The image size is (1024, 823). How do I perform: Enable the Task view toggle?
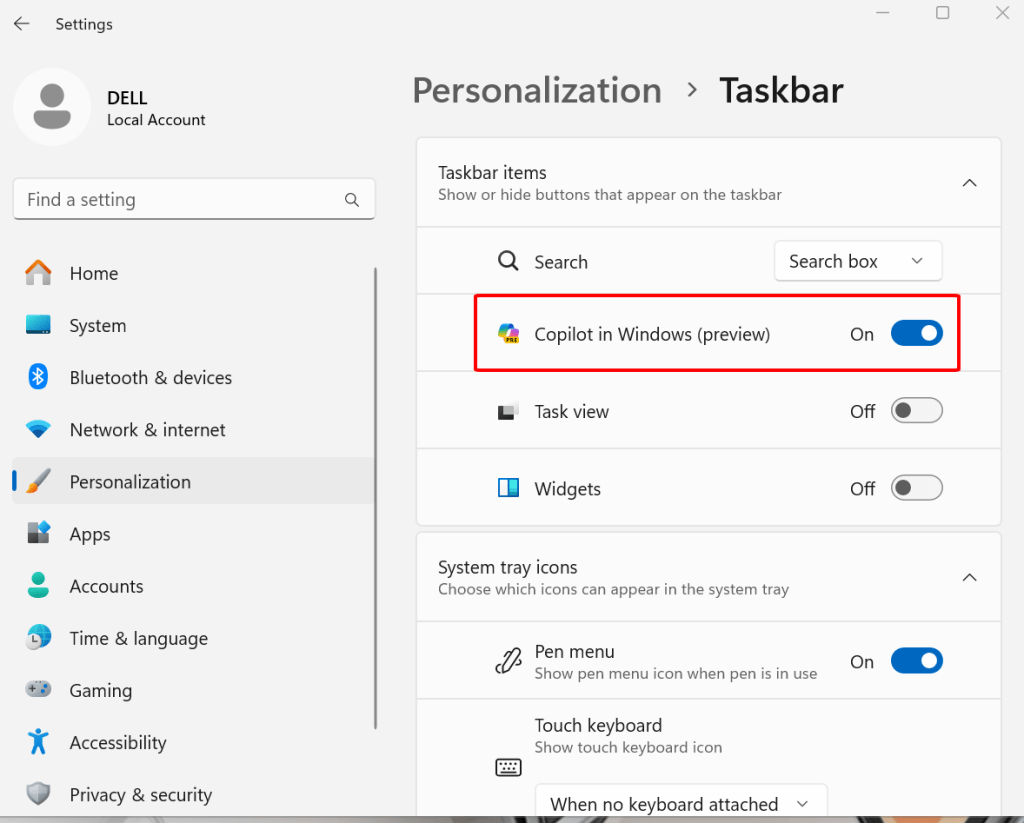916,410
